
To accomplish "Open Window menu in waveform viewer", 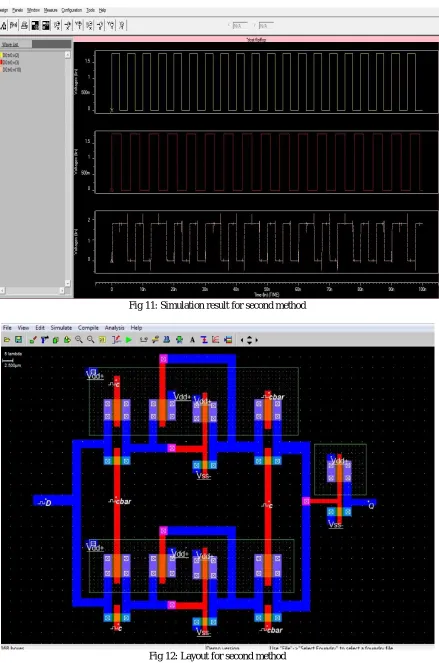I will [33, 10].
